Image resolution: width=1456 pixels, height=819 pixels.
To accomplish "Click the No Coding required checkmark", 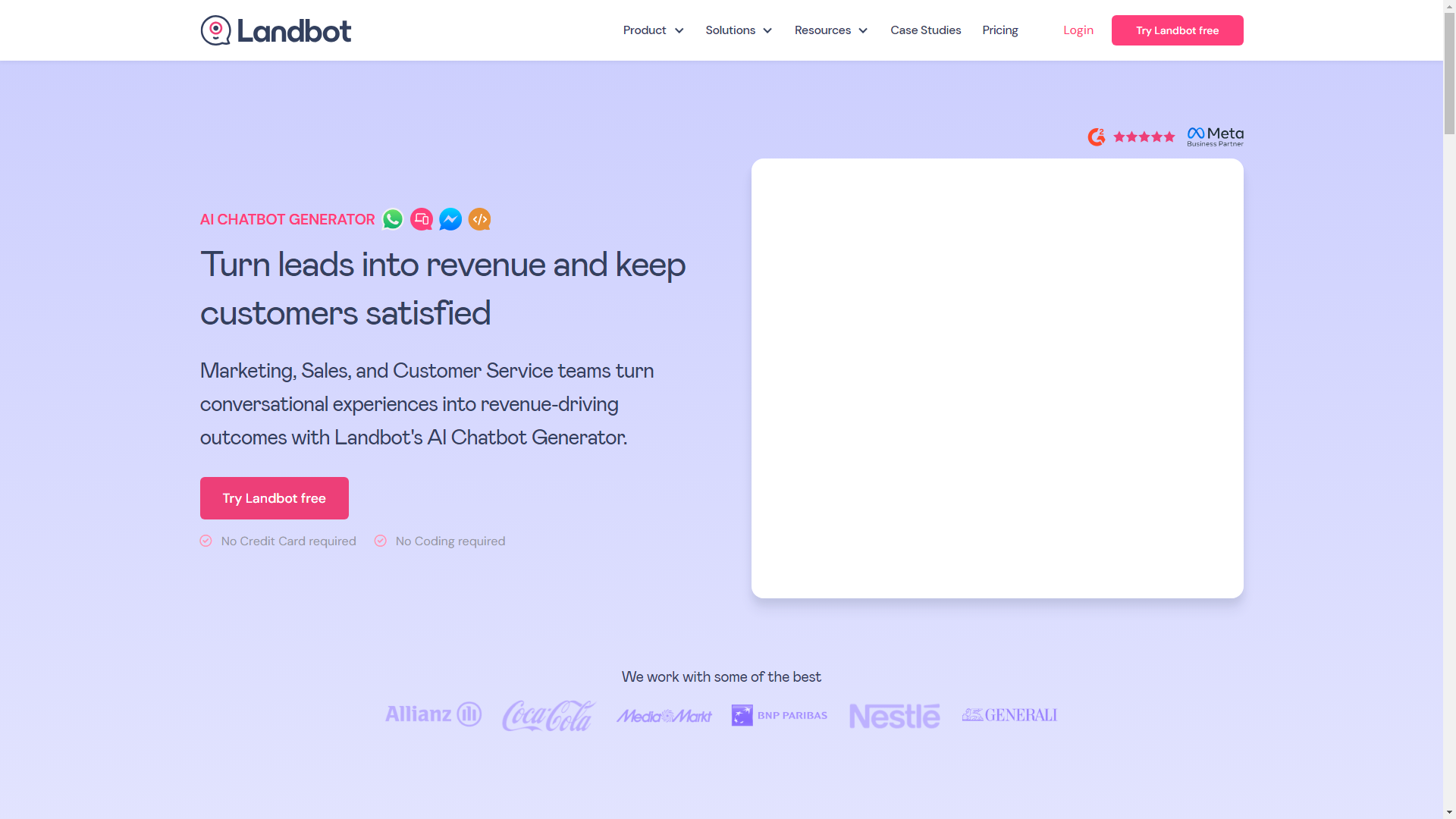I will click(381, 541).
